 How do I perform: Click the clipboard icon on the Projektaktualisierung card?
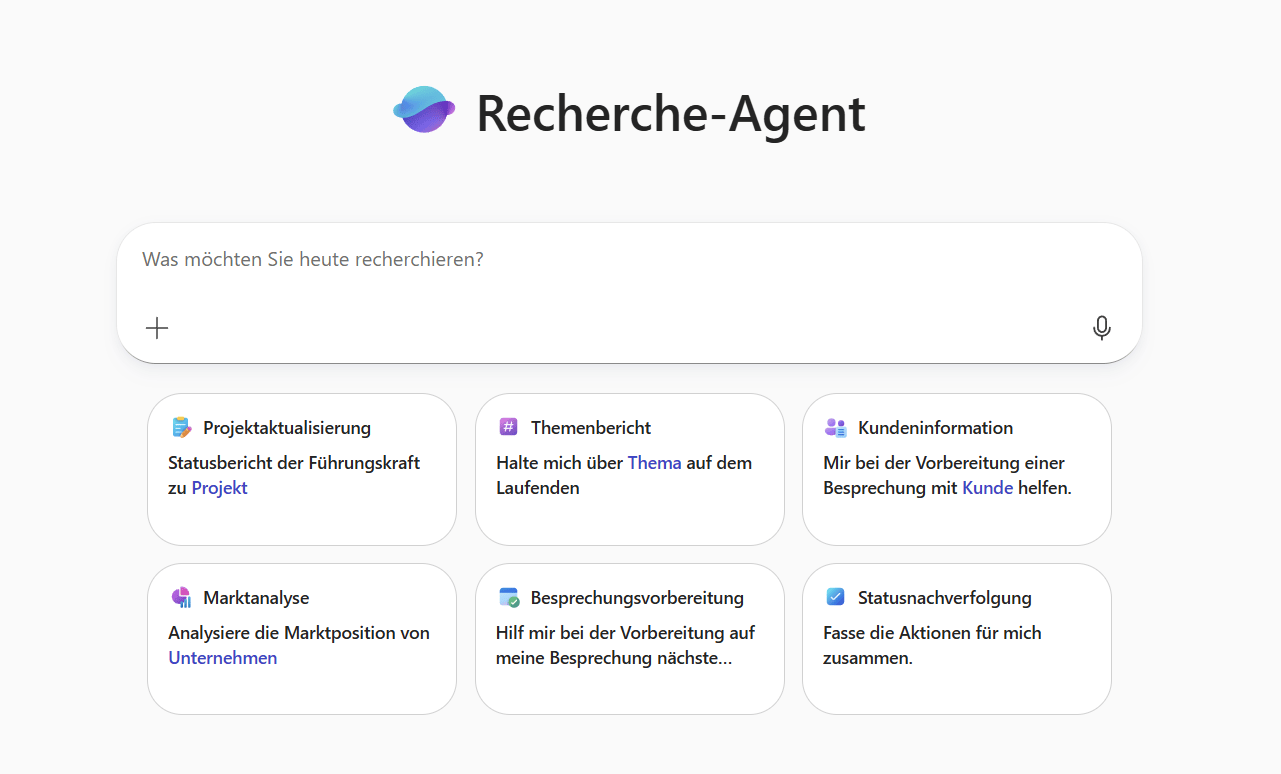tap(181, 426)
